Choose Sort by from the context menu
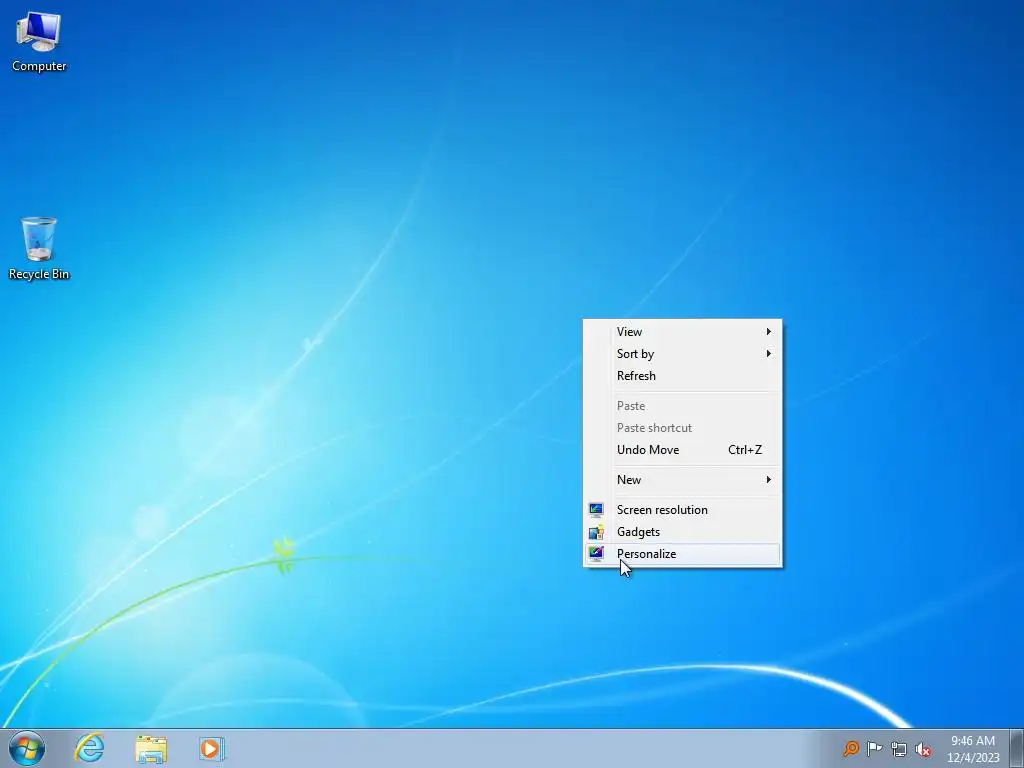The width and height of the screenshot is (1024, 768). coord(682,354)
